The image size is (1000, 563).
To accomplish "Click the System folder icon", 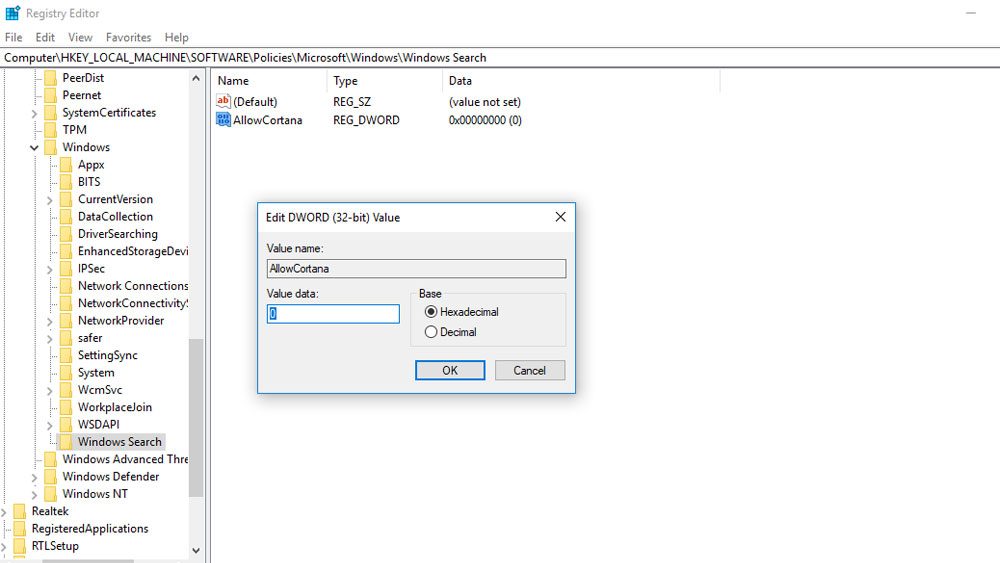I will coord(66,372).
